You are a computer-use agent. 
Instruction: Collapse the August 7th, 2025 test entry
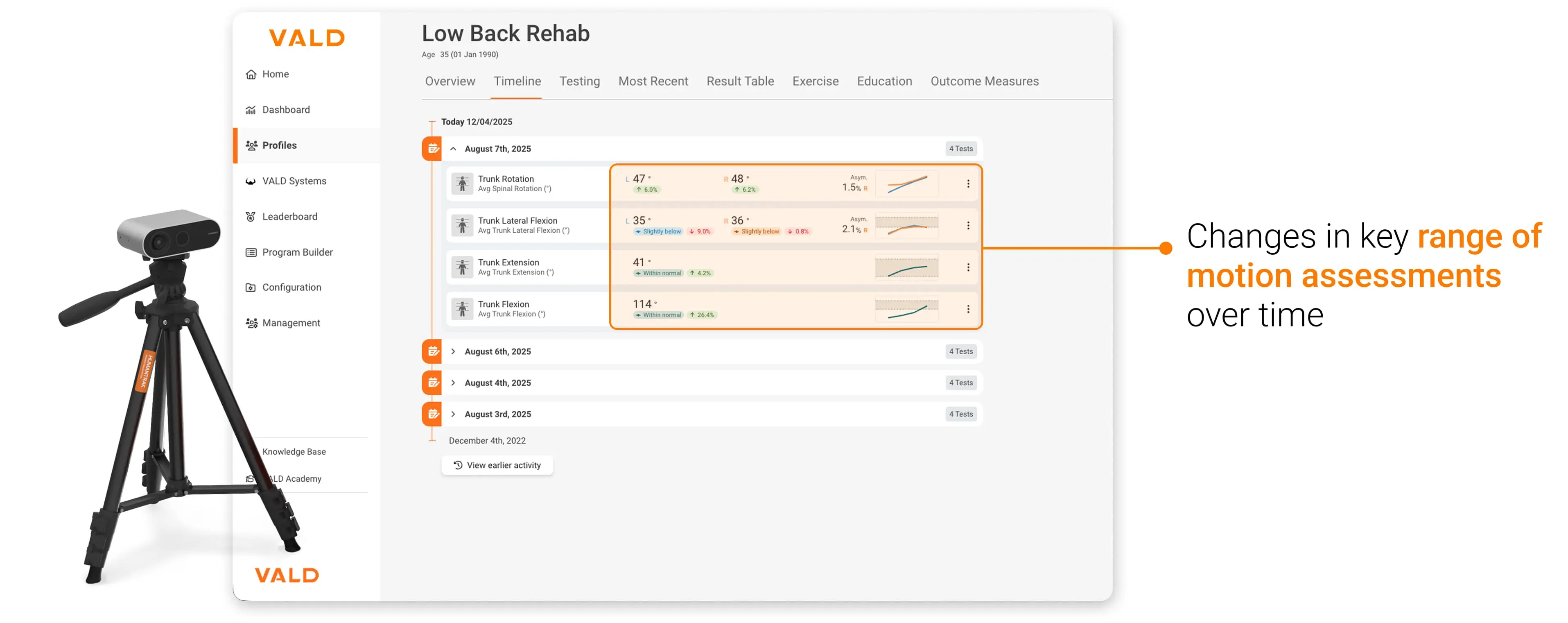click(454, 149)
